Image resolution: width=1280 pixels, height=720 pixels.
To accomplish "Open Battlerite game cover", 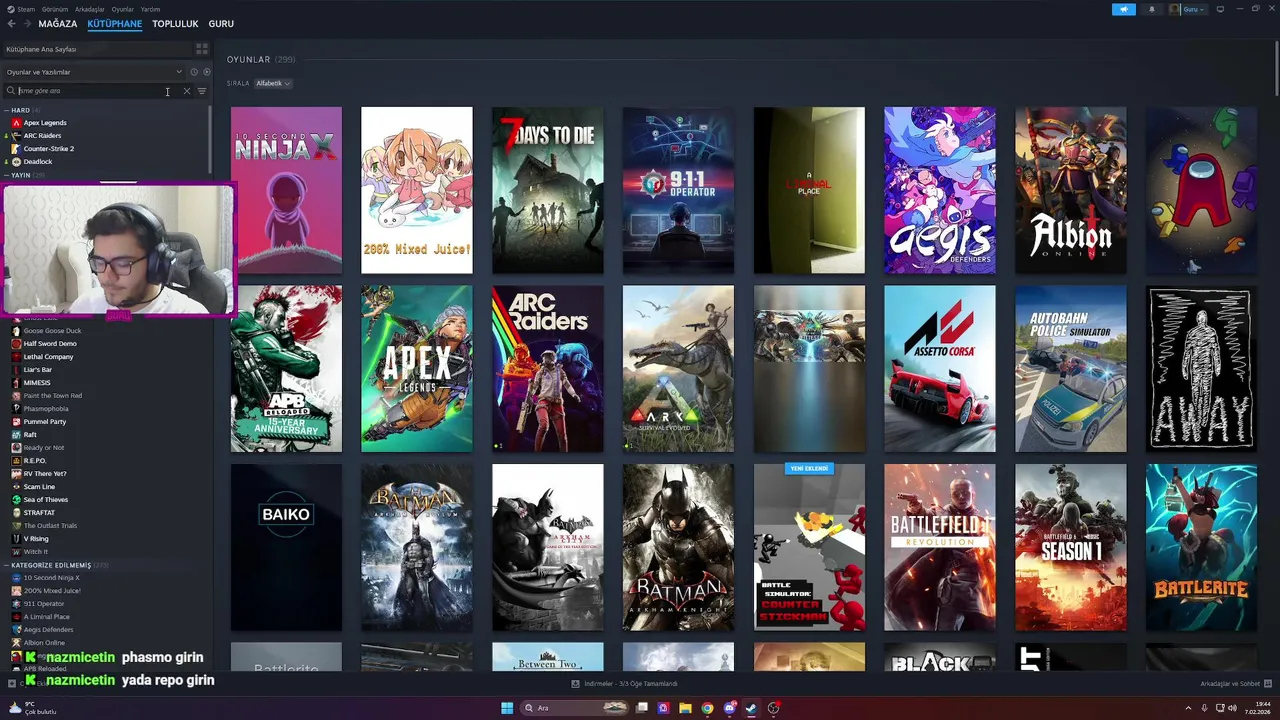I will point(1201,547).
